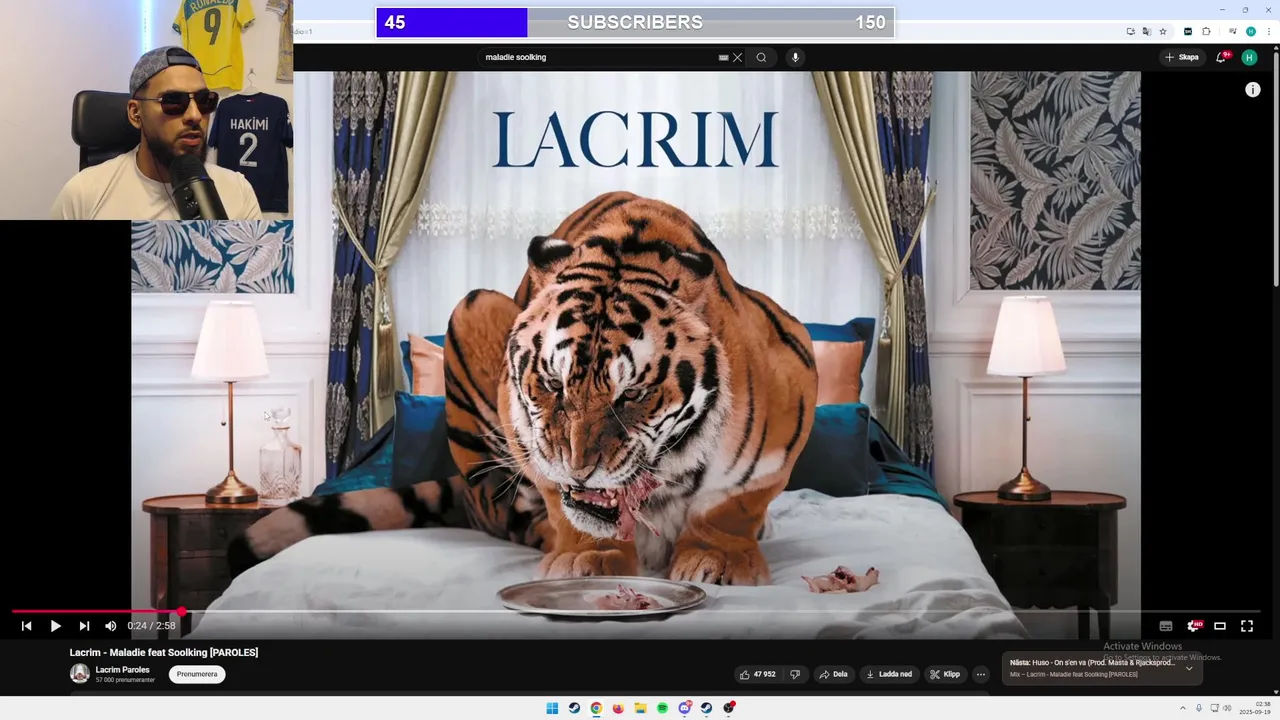This screenshot has height=720, width=1280.
Task: Click the Nästa: Huso - On s'en va text
Action: [1092, 662]
